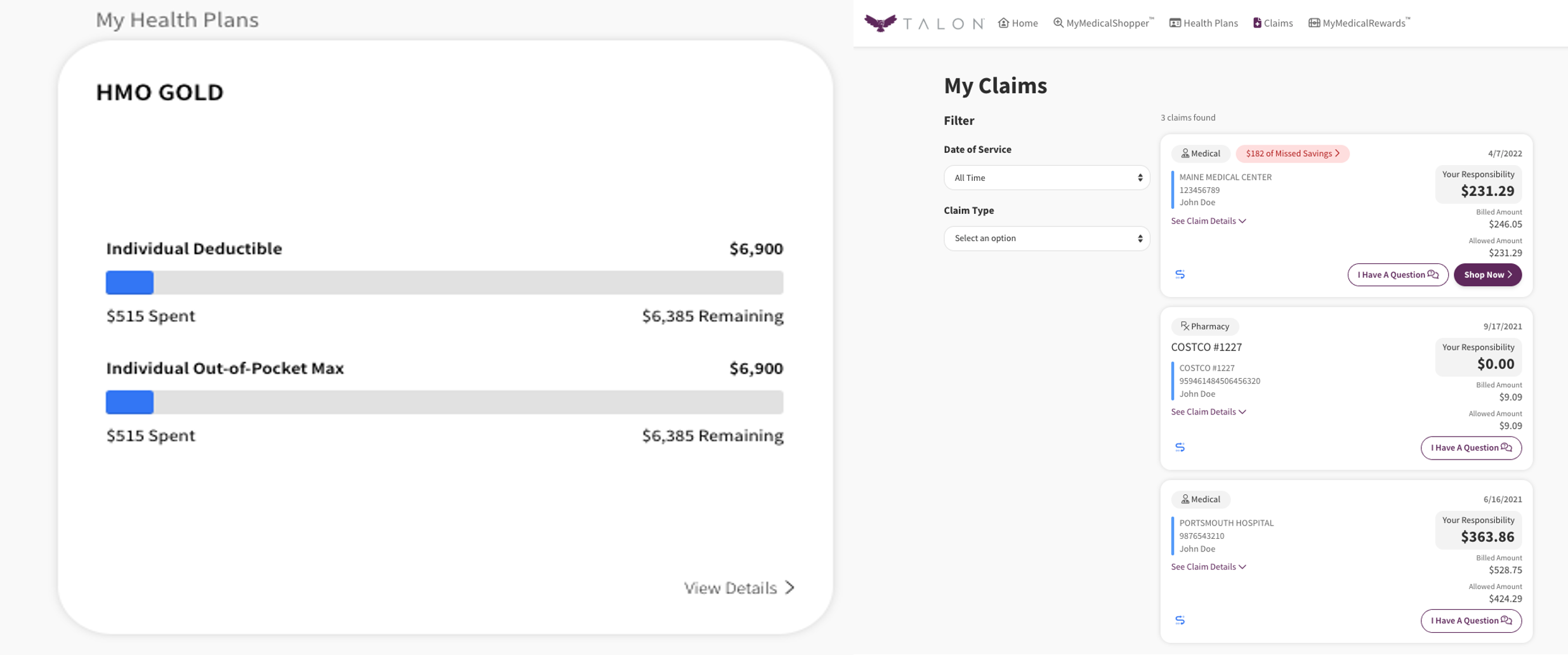
Task: Click the share icon on Portsmouth Hospital claim
Action: point(1180,620)
